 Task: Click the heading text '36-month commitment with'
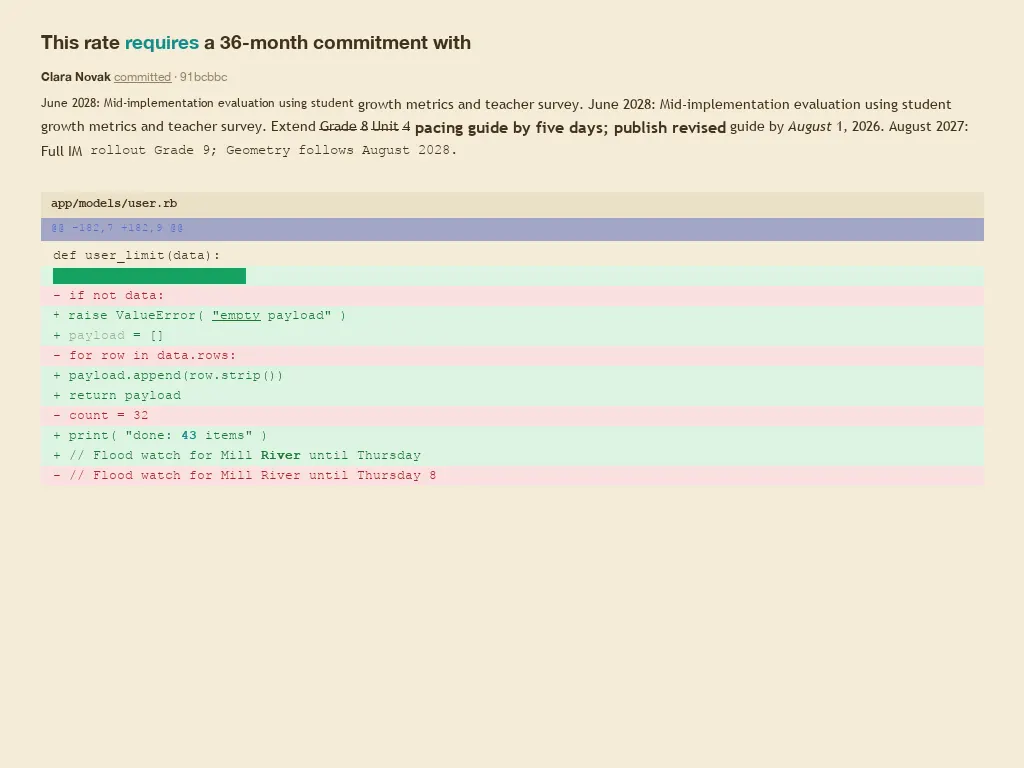345,42
